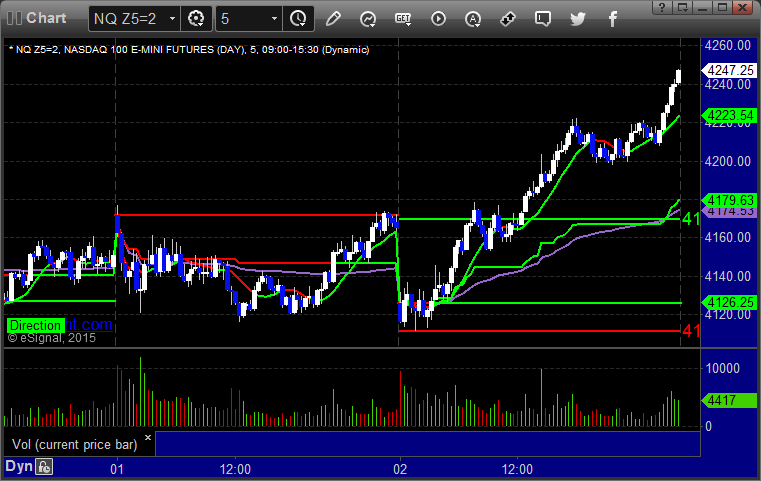
Task: Click the help question mark button
Action: (662, 7)
